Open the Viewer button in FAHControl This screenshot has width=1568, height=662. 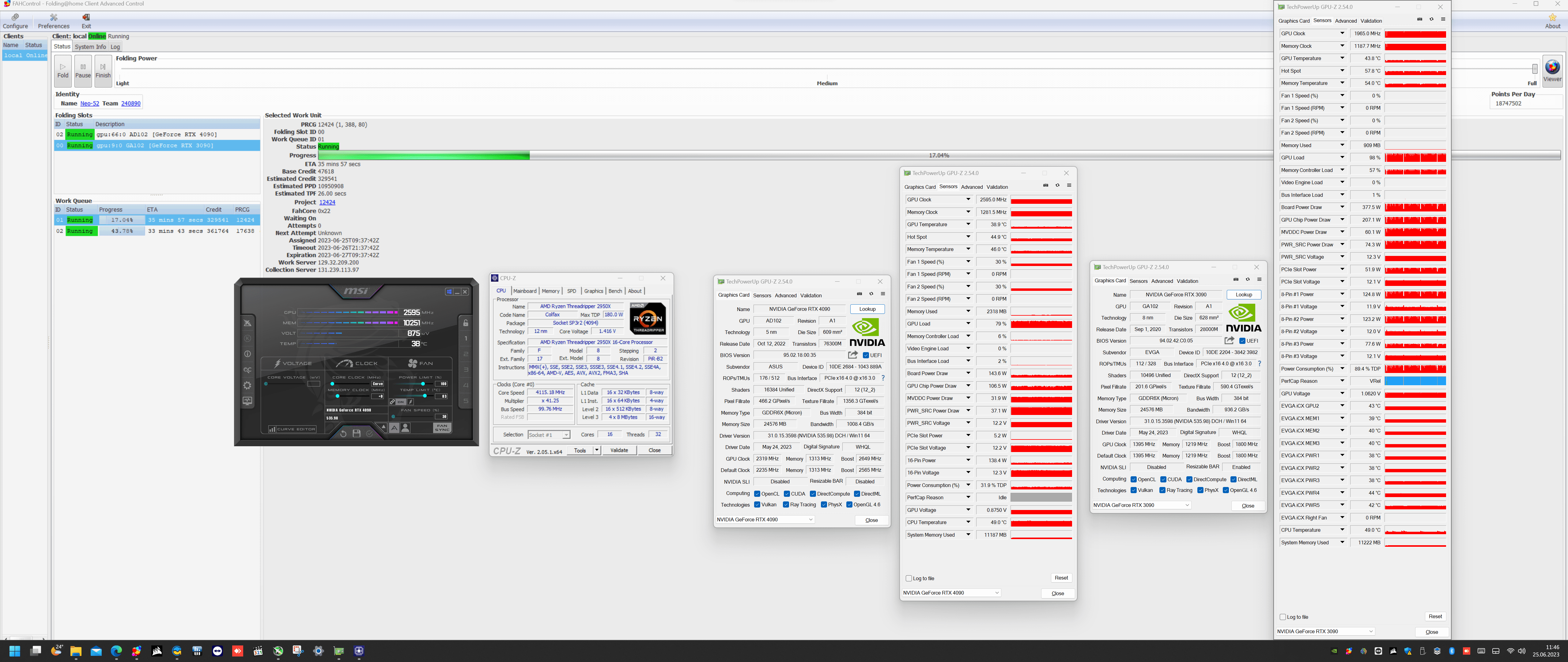(x=1552, y=72)
